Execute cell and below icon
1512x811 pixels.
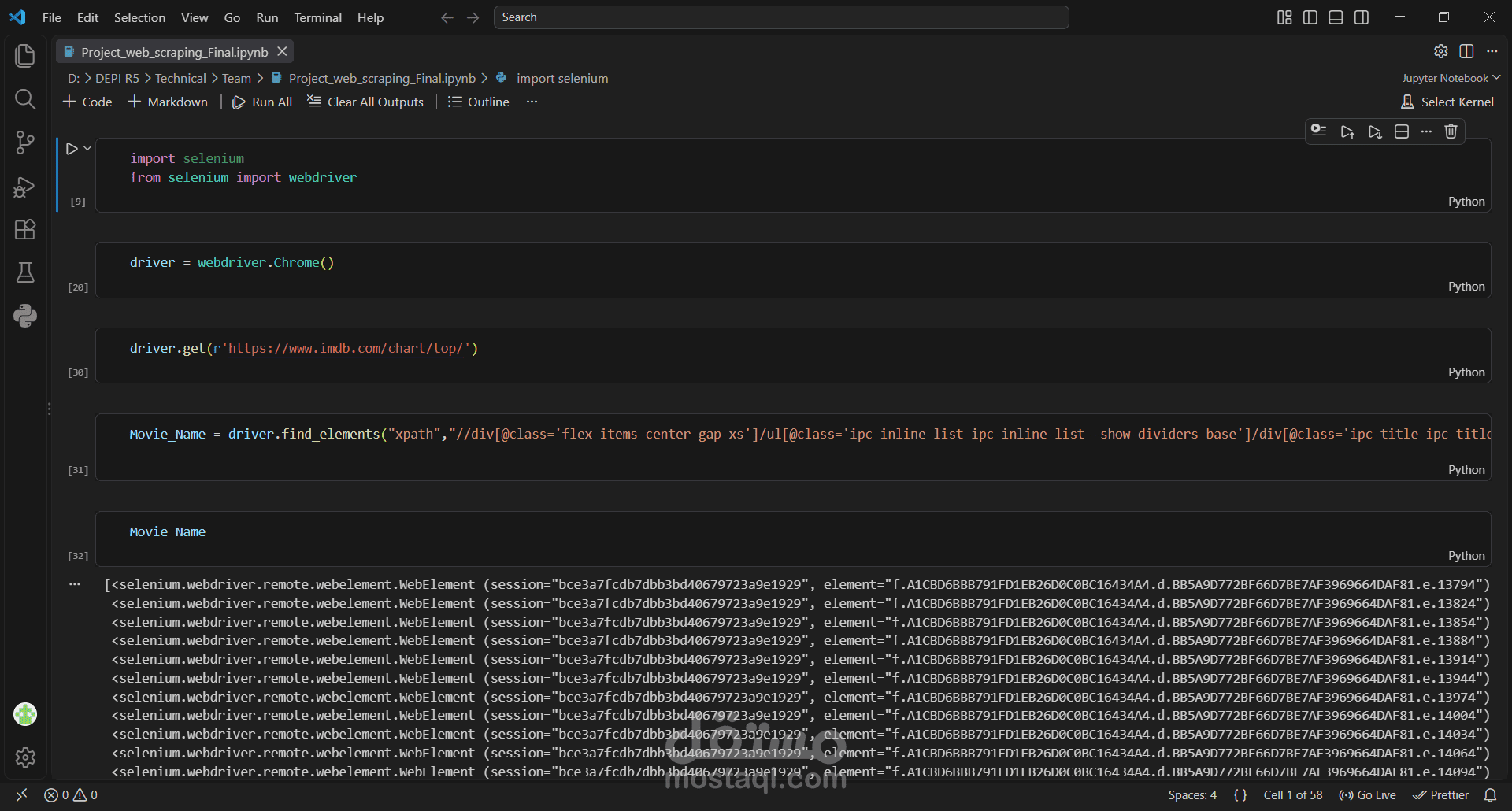(x=1375, y=131)
